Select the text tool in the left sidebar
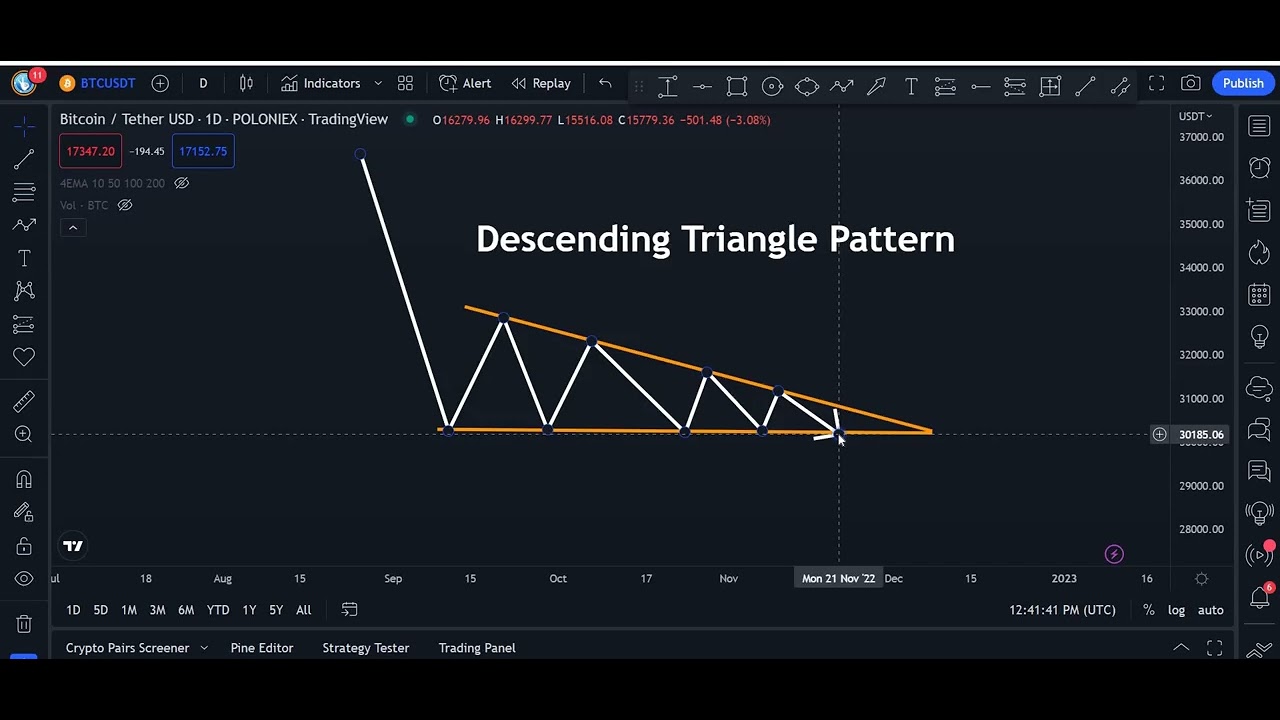 tap(24, 258)
